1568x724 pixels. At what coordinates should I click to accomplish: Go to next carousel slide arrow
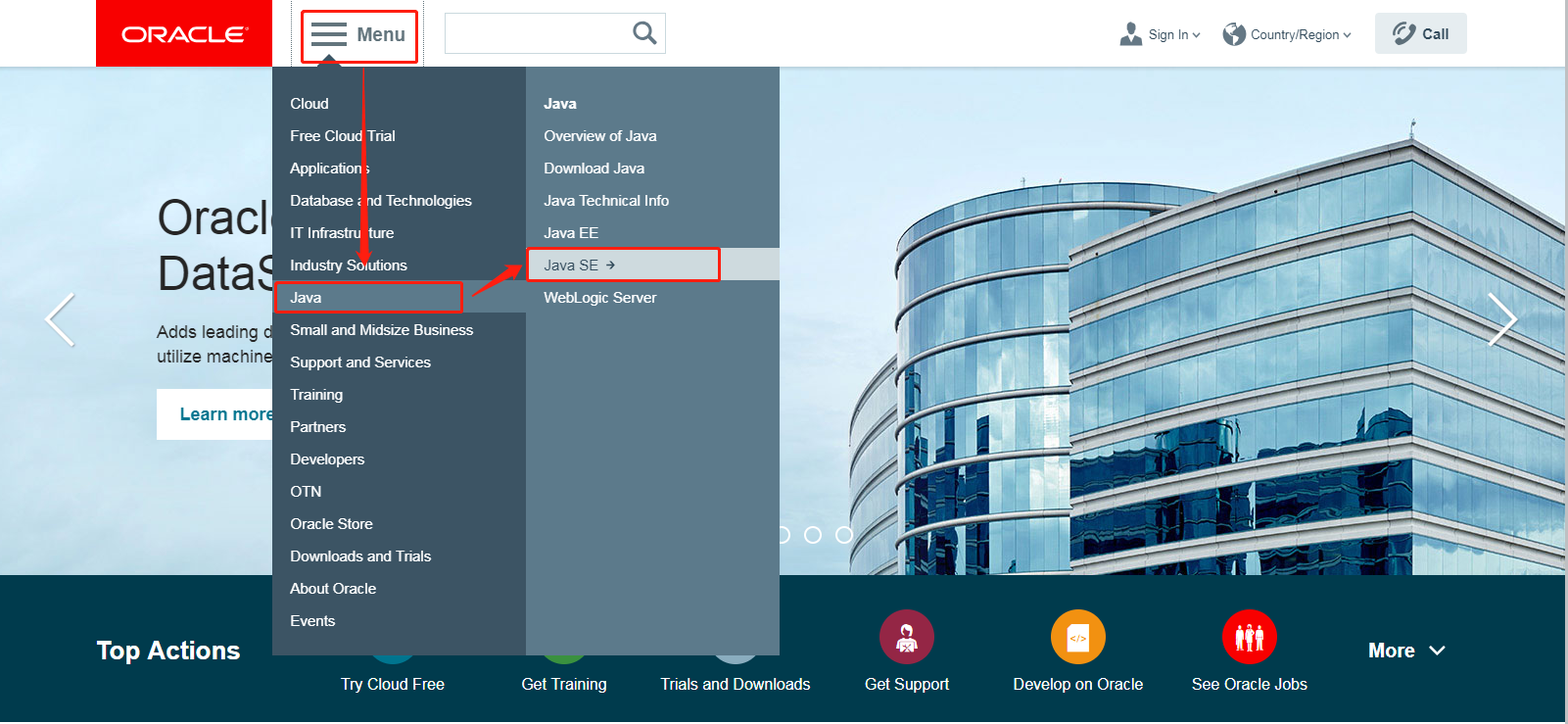1502,319
